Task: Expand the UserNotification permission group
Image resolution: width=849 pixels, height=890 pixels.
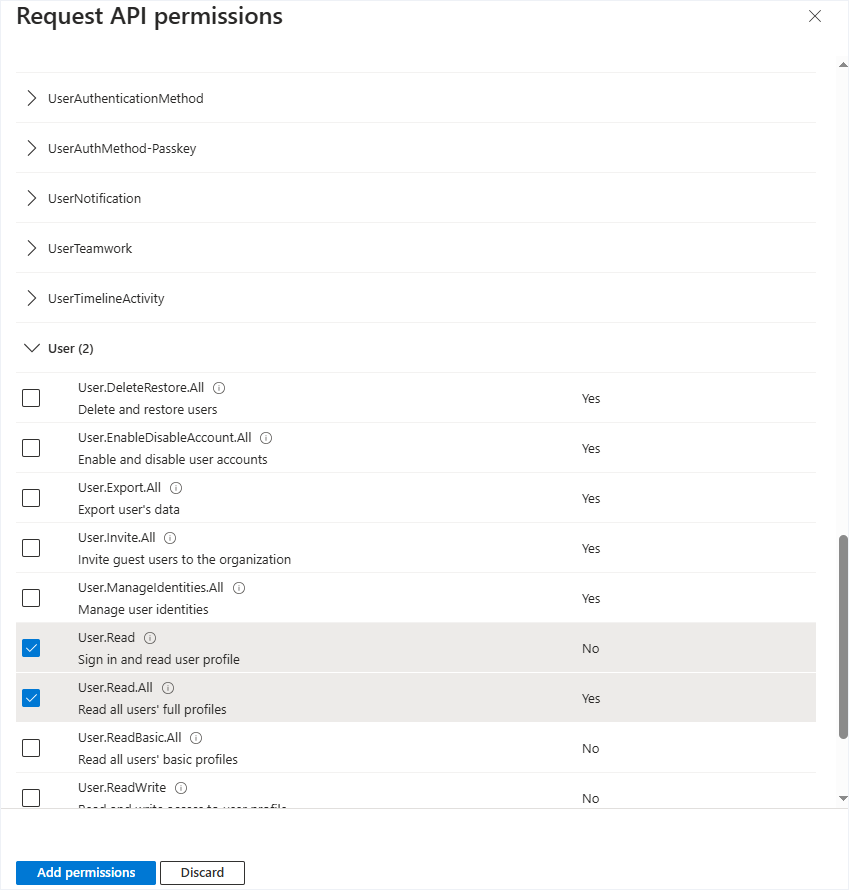Action: [x=94, y=199]
